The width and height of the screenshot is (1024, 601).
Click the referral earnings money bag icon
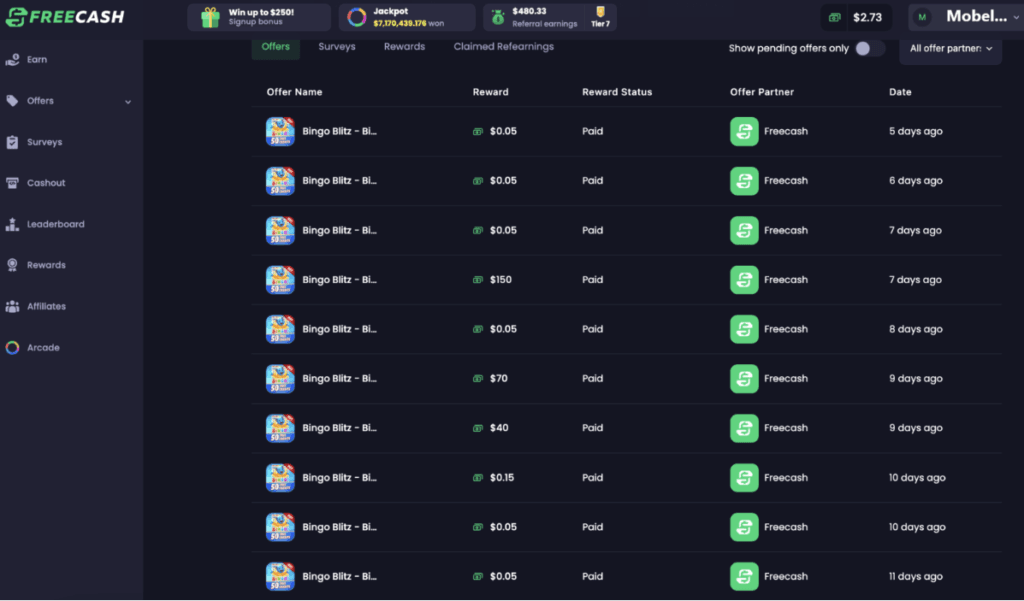point(498,18)
